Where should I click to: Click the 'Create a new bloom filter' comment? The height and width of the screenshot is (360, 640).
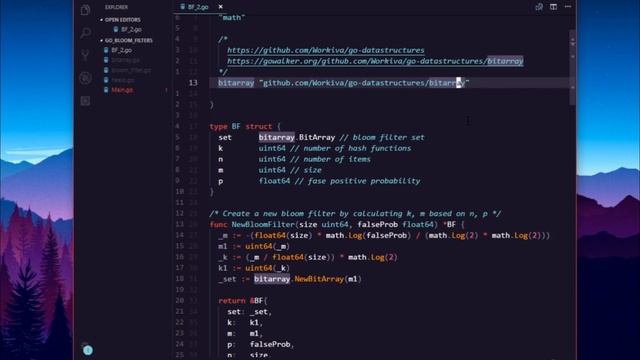coord(355,213)
